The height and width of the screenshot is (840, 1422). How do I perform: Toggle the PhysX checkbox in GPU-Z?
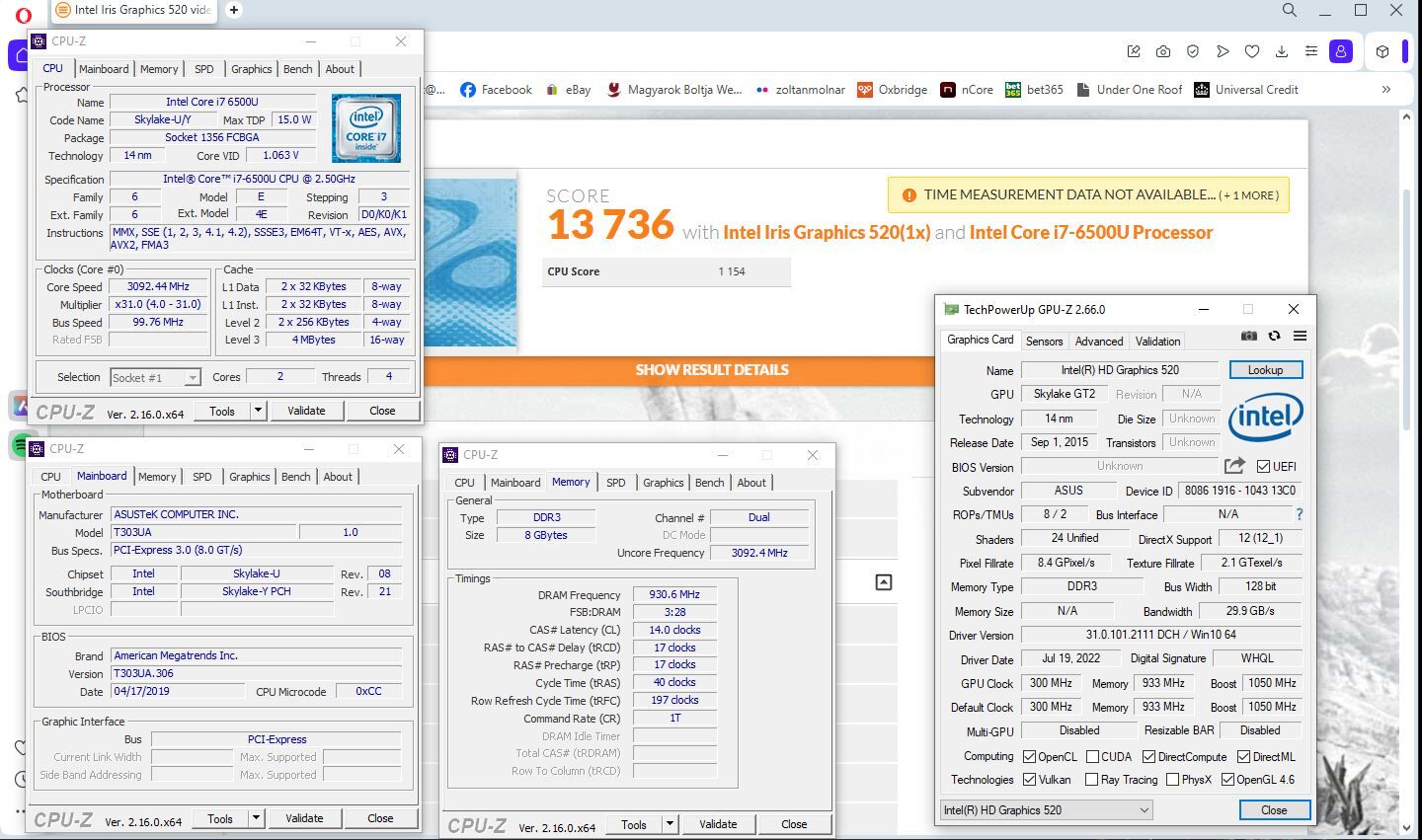point(1172,780)
